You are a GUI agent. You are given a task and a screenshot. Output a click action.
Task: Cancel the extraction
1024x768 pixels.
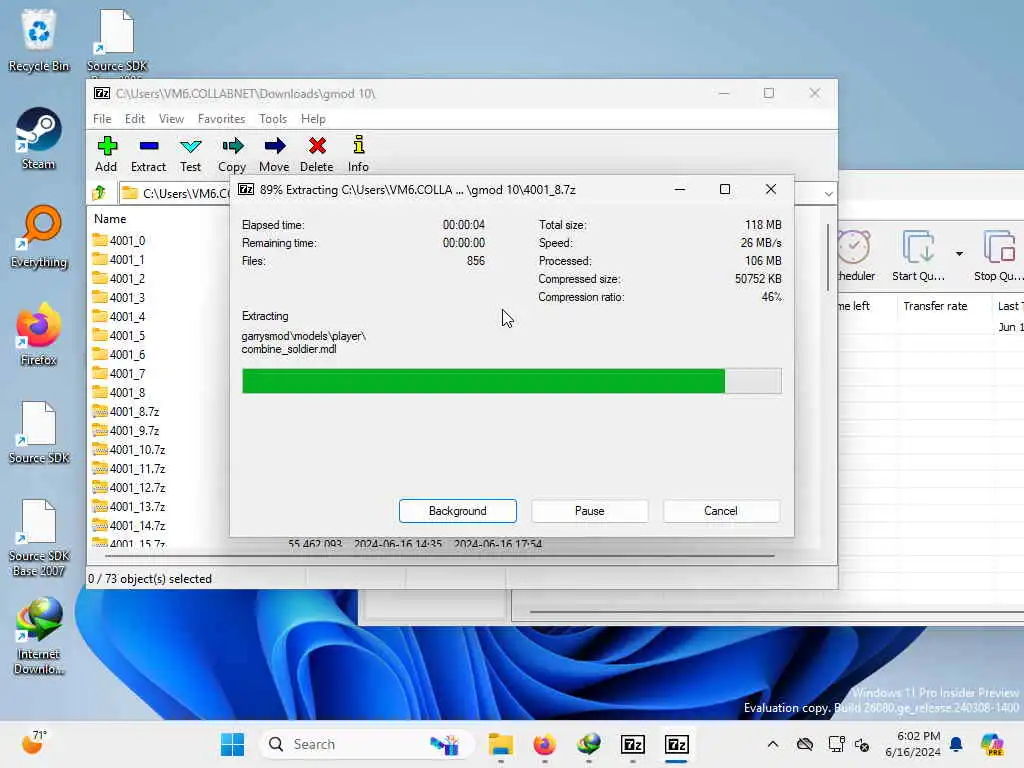(x=721, y=511)
